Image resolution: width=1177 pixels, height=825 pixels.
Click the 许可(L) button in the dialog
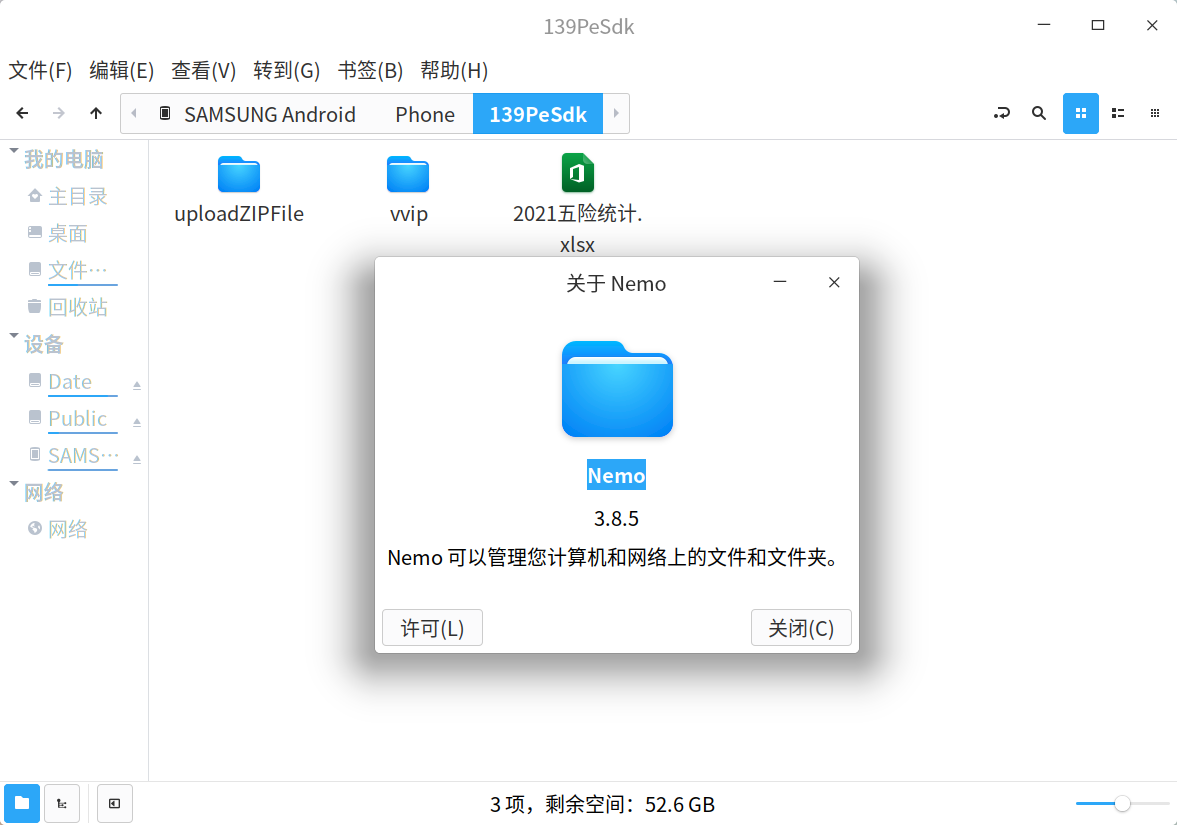pos(432,628)
